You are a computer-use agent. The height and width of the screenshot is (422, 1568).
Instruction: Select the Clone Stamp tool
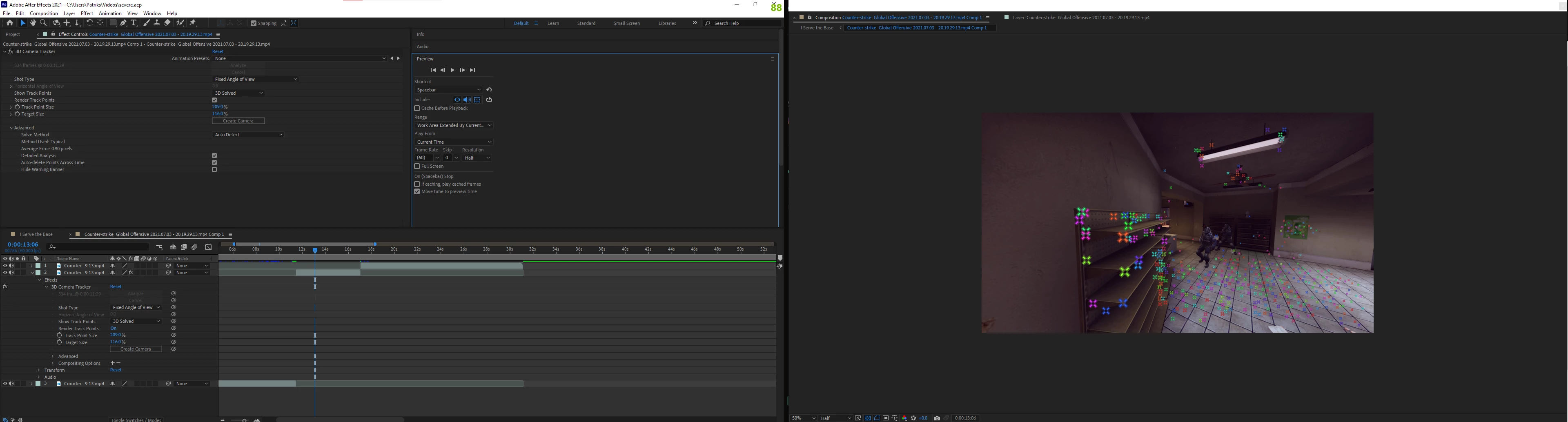click(x=156, y=23)
